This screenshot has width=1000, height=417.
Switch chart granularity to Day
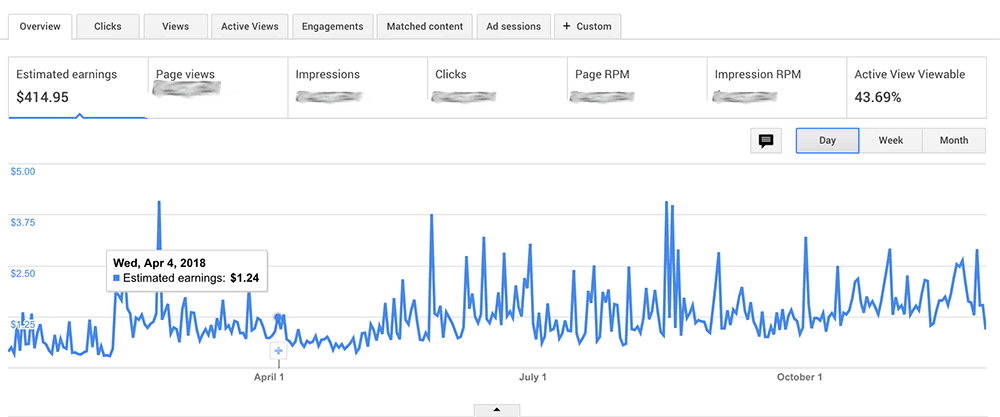point(827,141)
